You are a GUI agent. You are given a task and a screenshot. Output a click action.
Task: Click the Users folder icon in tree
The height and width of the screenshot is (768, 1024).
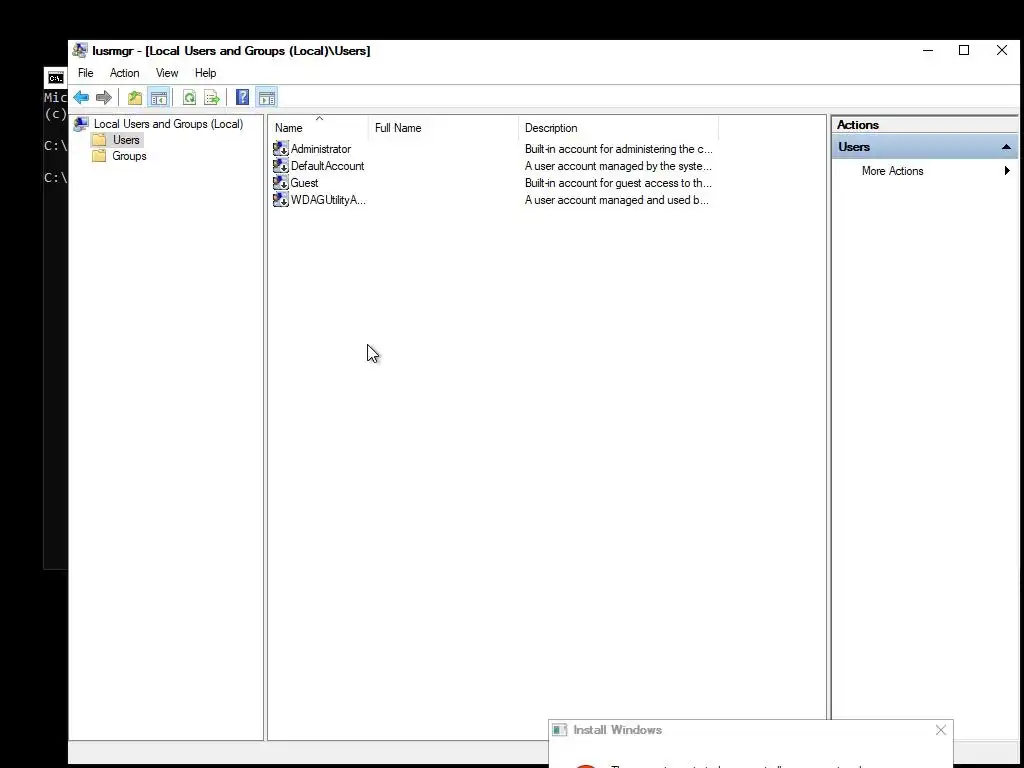pyautogui.click(x=99, y=140)
